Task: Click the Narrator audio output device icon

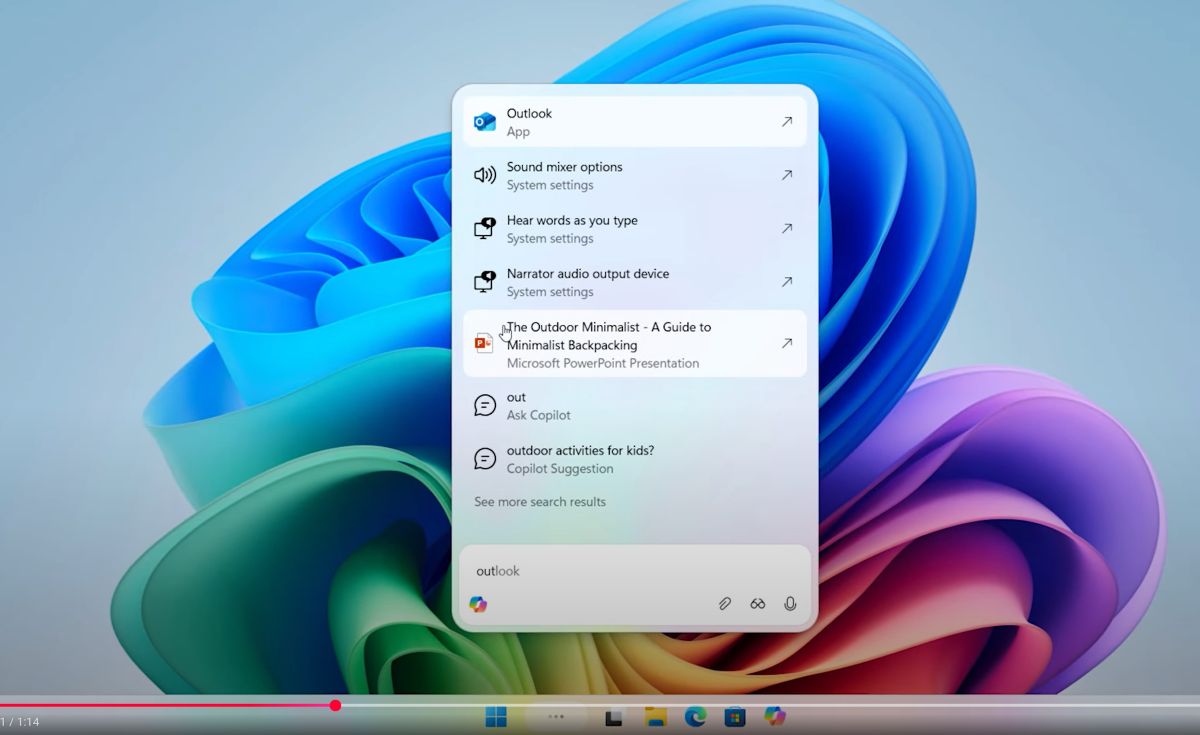Action: [x=485, y=281]
